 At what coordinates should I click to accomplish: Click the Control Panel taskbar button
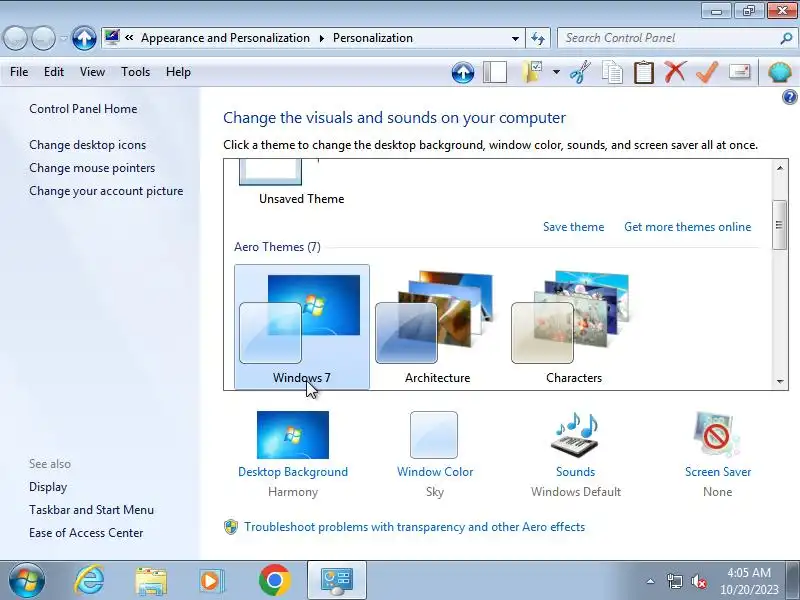(x=337, y=581)
